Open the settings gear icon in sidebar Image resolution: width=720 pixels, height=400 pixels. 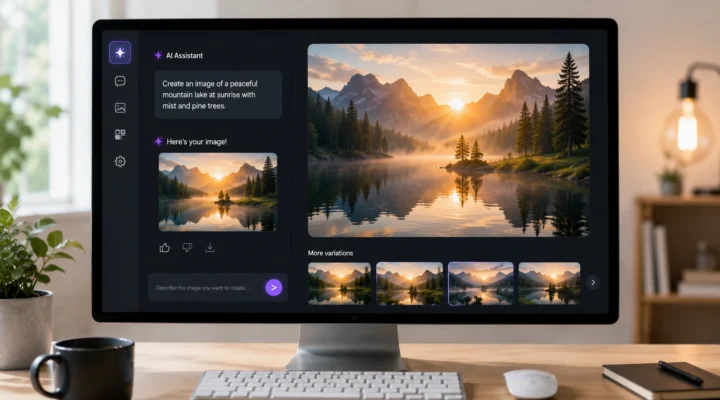point(120,162)
